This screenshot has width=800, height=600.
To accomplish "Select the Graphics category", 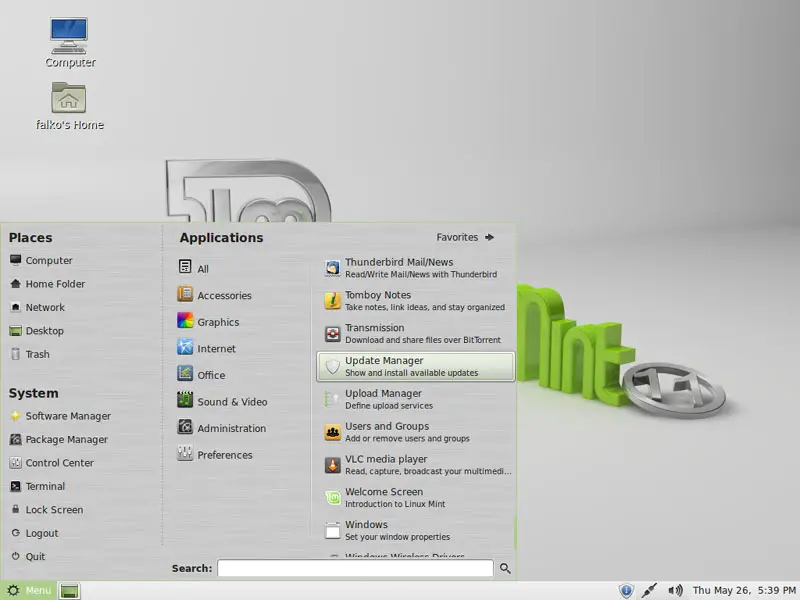I will pyautogui.click(x=208, y=321).
